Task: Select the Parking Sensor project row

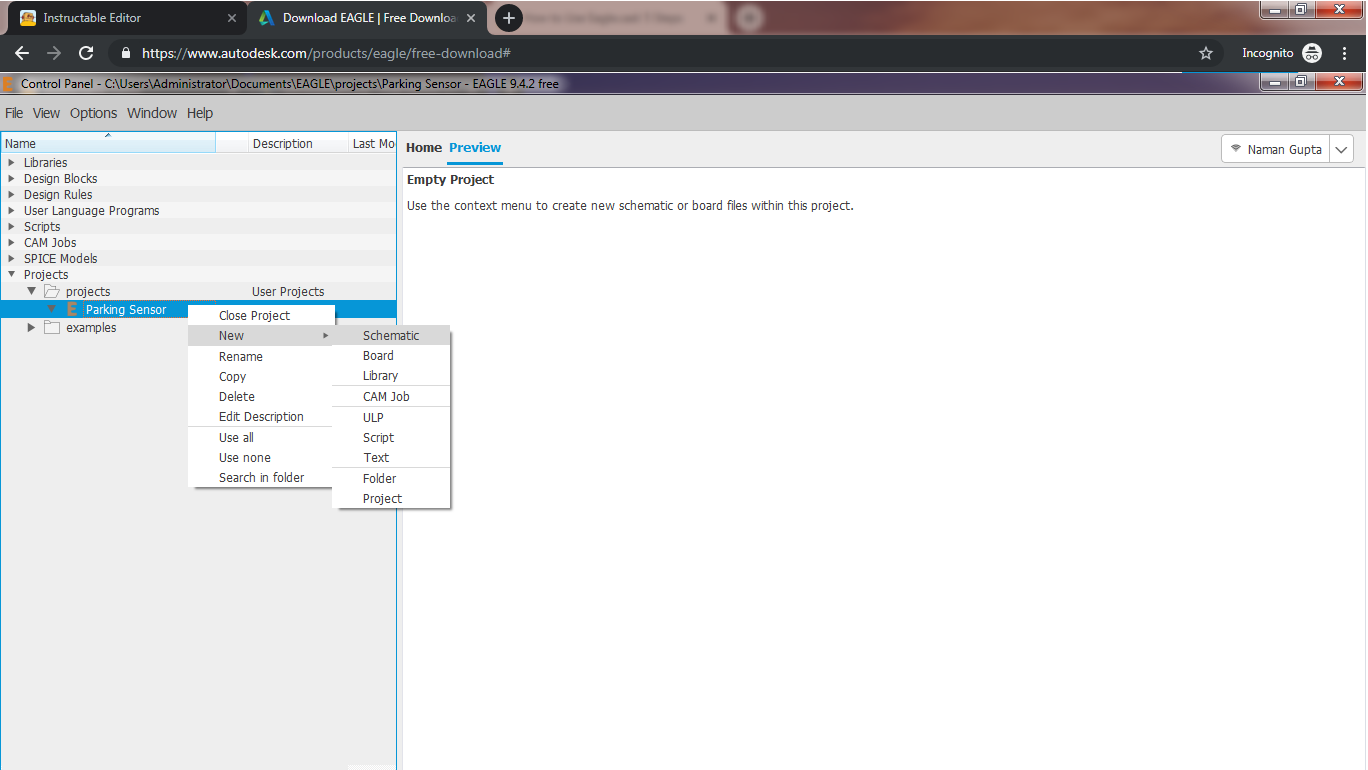Action: (x=199, y=310)
